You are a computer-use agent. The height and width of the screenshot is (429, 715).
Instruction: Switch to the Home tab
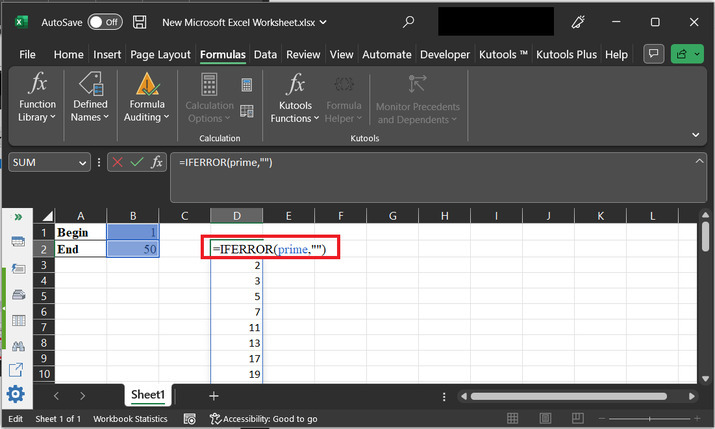pos(68,55)
